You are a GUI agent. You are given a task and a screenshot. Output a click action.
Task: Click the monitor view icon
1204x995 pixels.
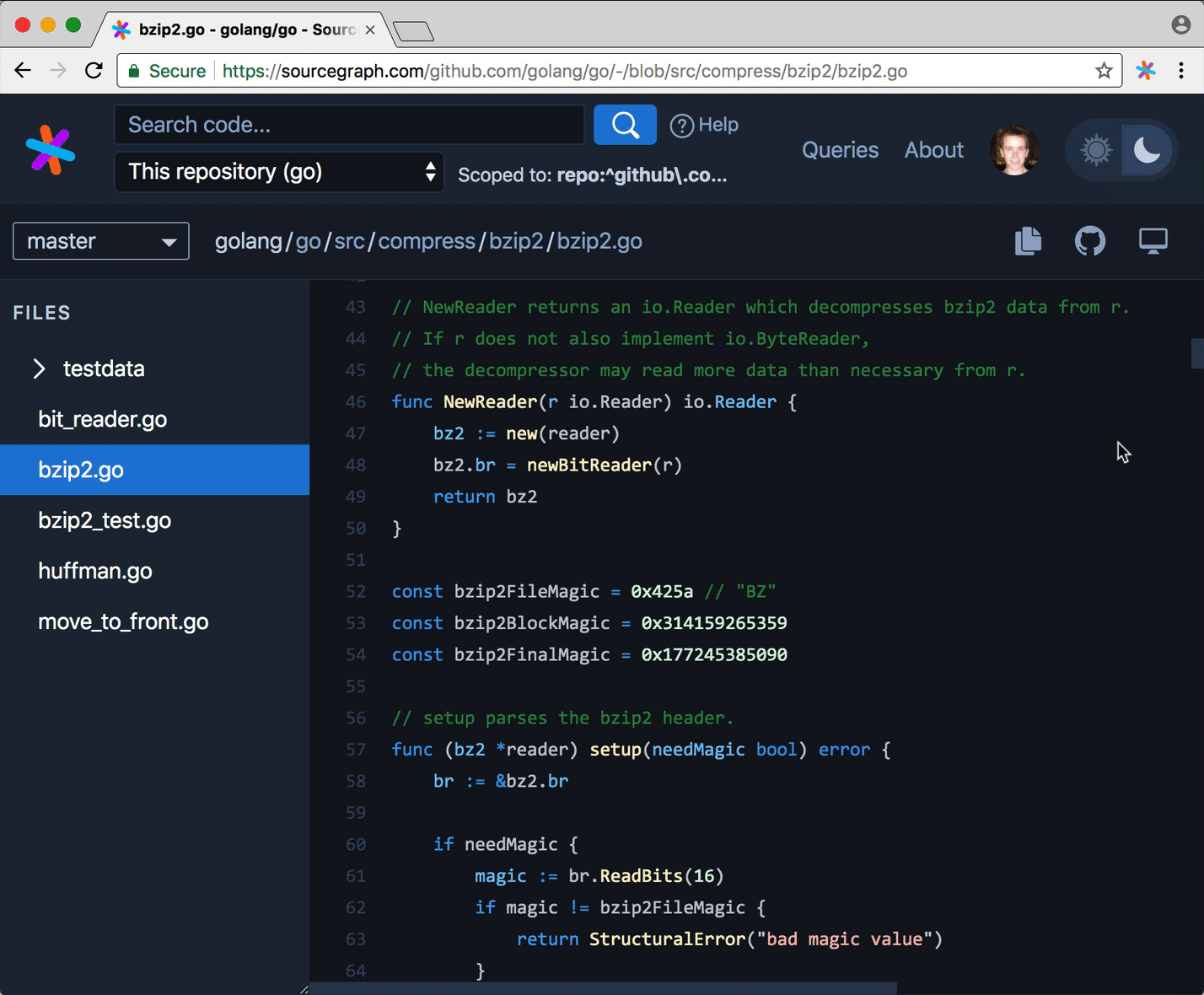point(1153,241)
